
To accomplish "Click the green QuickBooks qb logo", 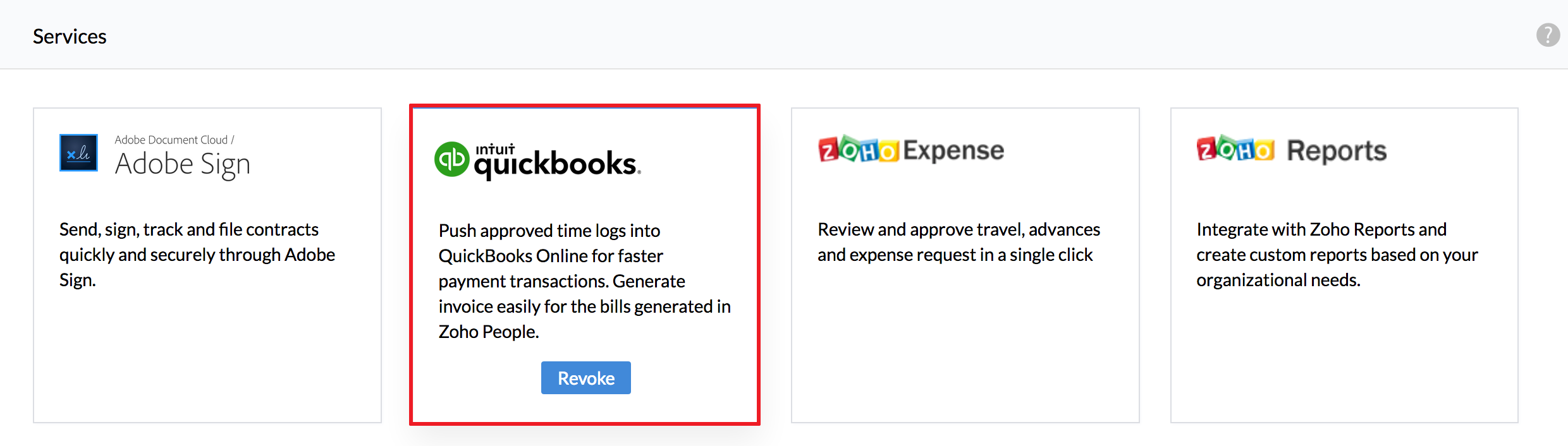I will click(451, 159).
